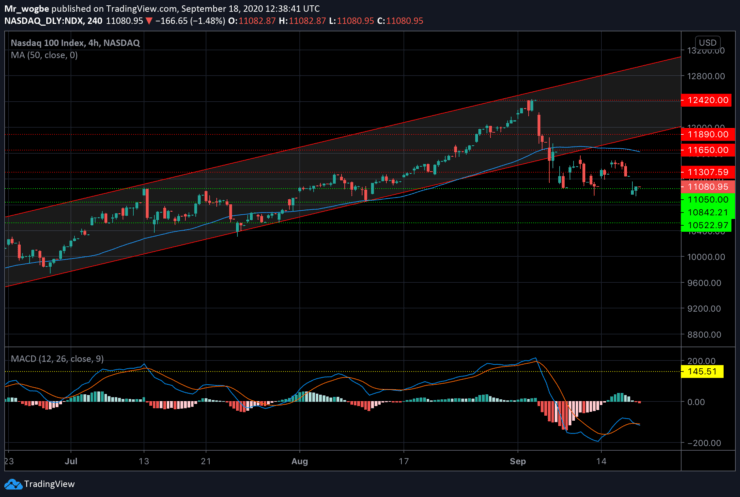Click the 11890.00 red price label
Viewport: 740px width, 497px height.
click(708, 135)
